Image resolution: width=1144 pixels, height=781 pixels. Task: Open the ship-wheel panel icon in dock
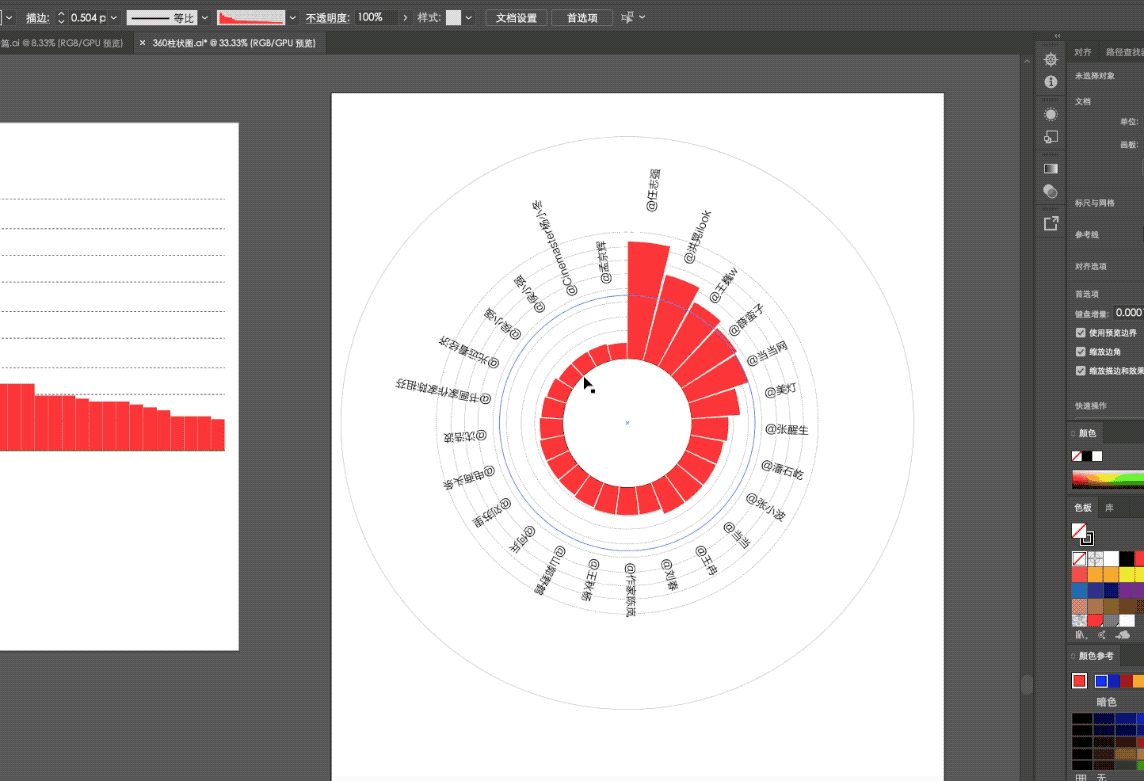point(1051,59)
